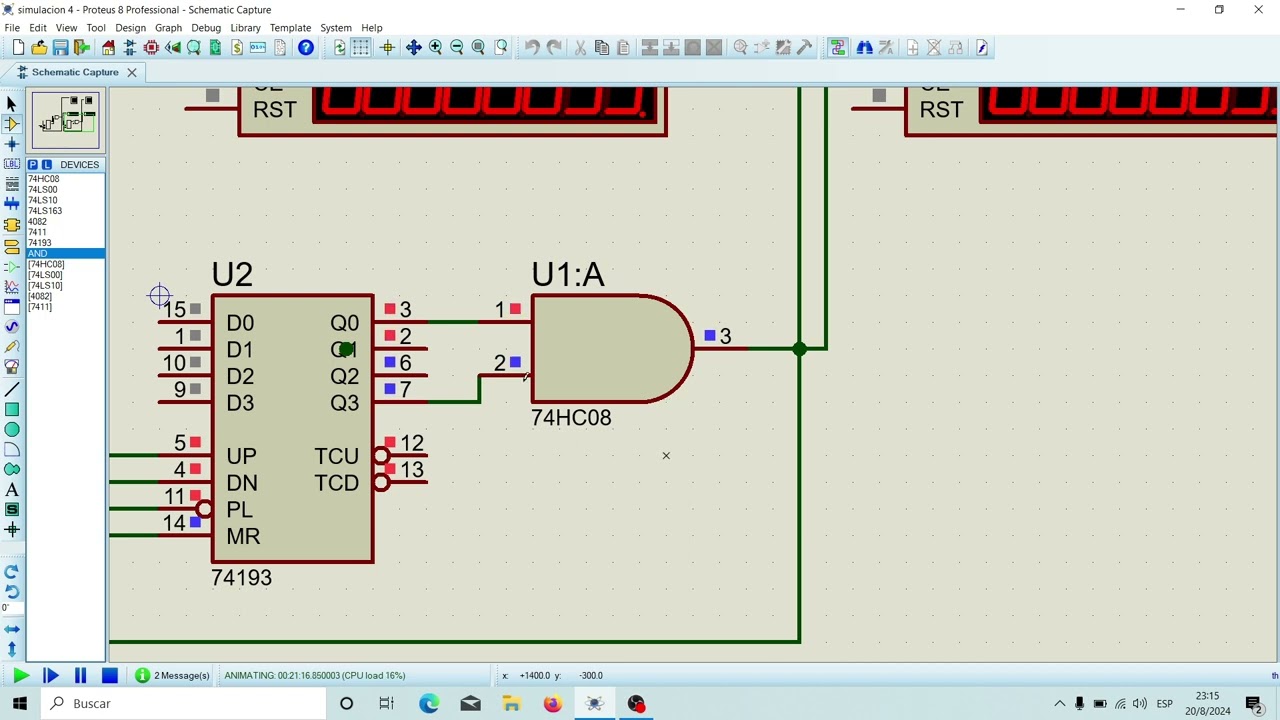The height and width of the screenshot is (720, 1280).
Task: Select the 2D Graphics Line tool
Action: point(12,389)
